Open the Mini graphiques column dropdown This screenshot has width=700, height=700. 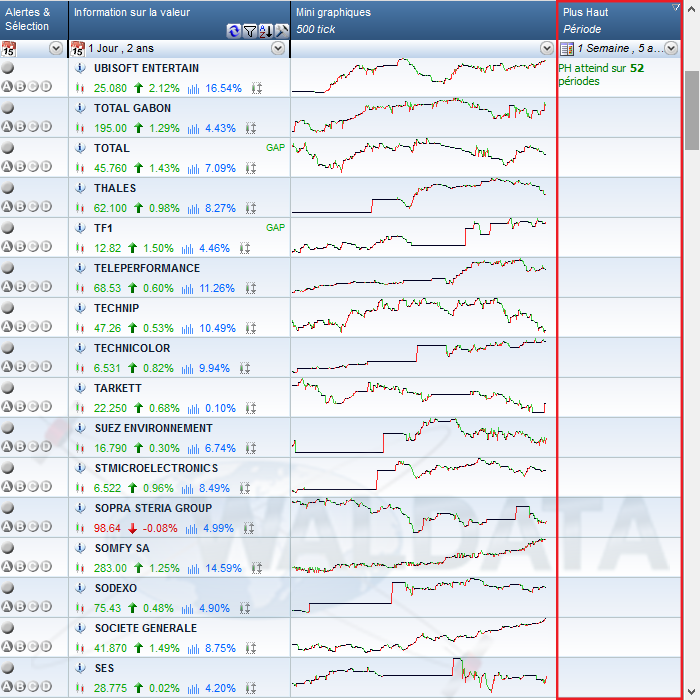point(546,48)
